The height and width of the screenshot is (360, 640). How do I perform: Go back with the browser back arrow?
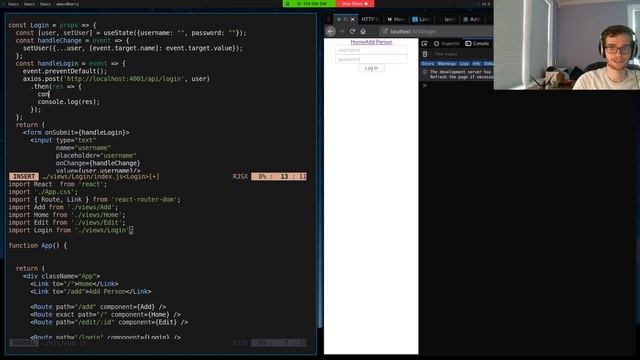pyautogui.click(x=330, y=31)
